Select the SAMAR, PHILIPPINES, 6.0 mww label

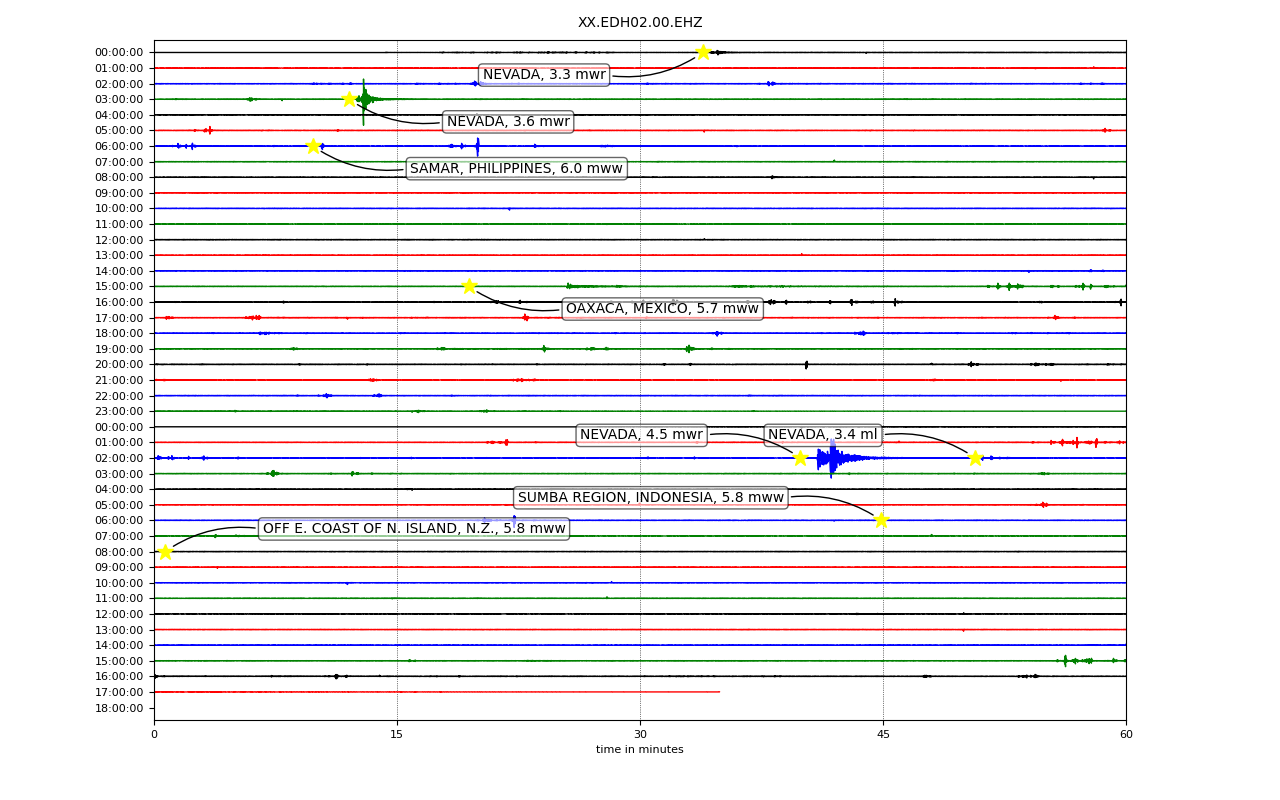516,168
